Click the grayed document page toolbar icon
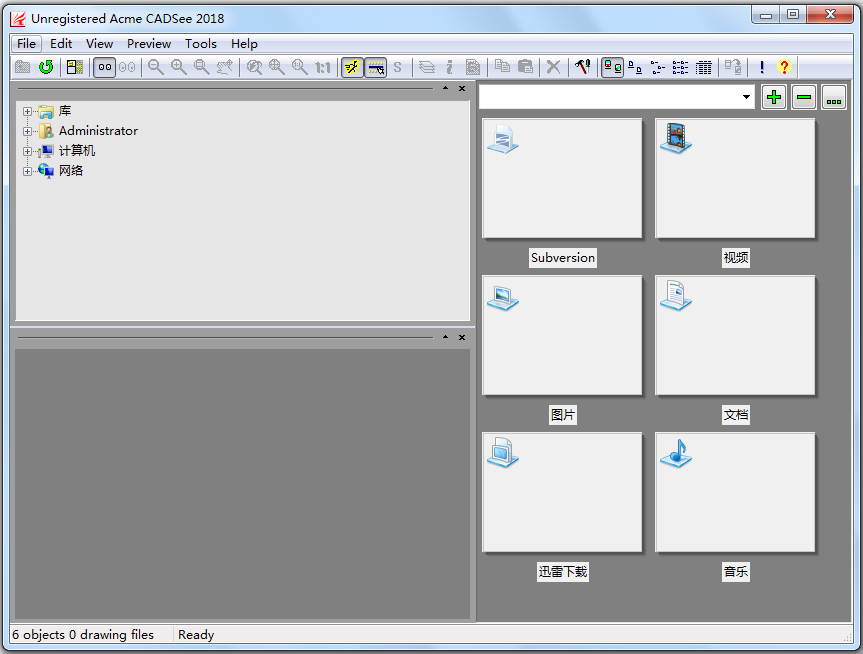The width and height of the screenshot is (863, 654). click(473, 67)
